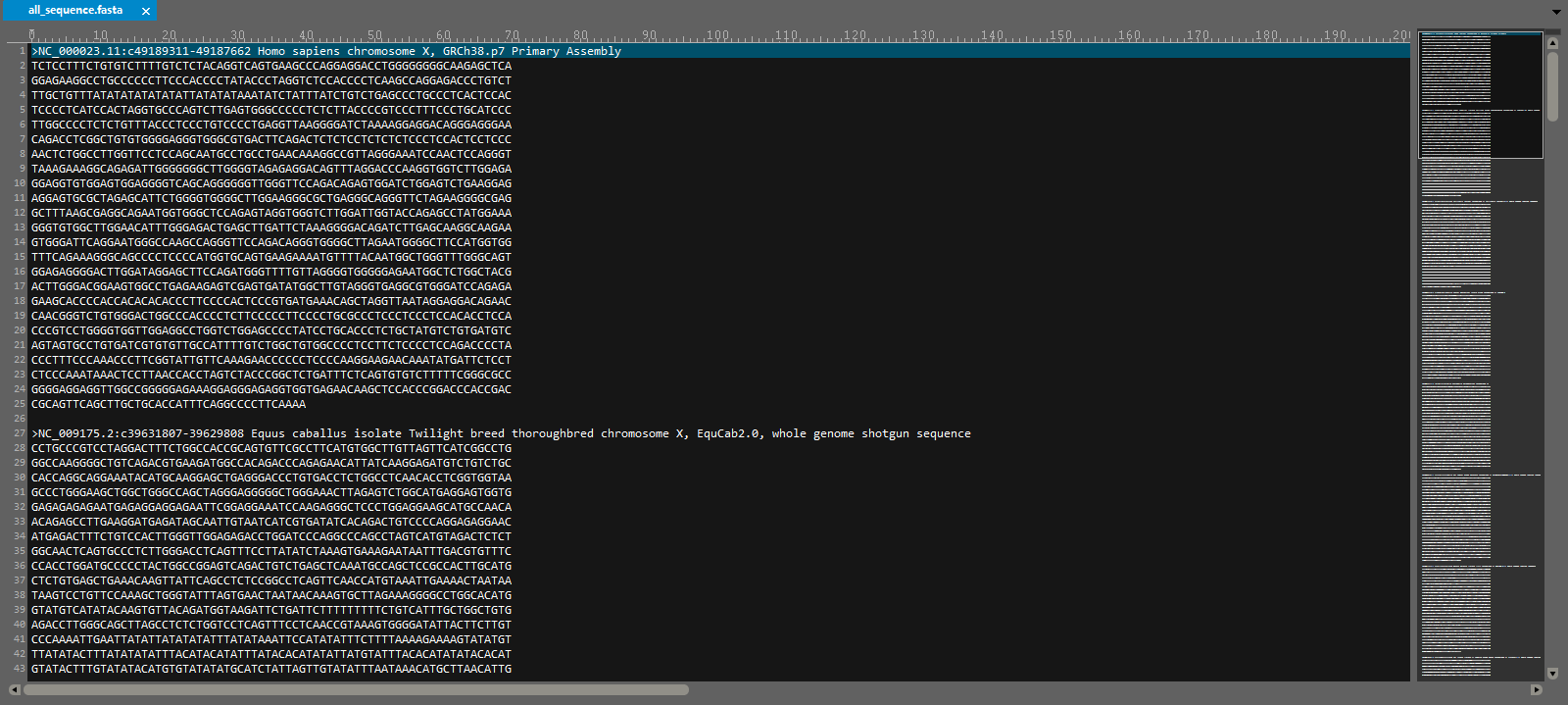This screenshot has height=705, width=1568.
Task: Click the horizontal scrollbar left arrow
Action: pyautogui.click(x=16, y=689)
